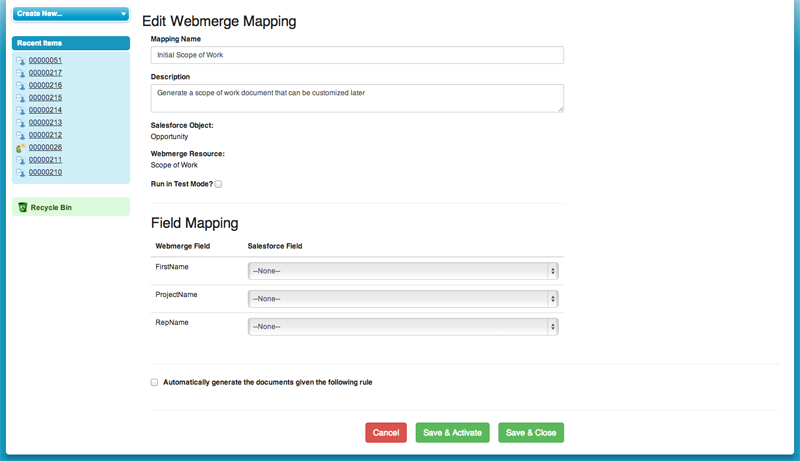The image size is (800, 461).
Task: Open recent item link 00000214
Action: tap(45, 110)
